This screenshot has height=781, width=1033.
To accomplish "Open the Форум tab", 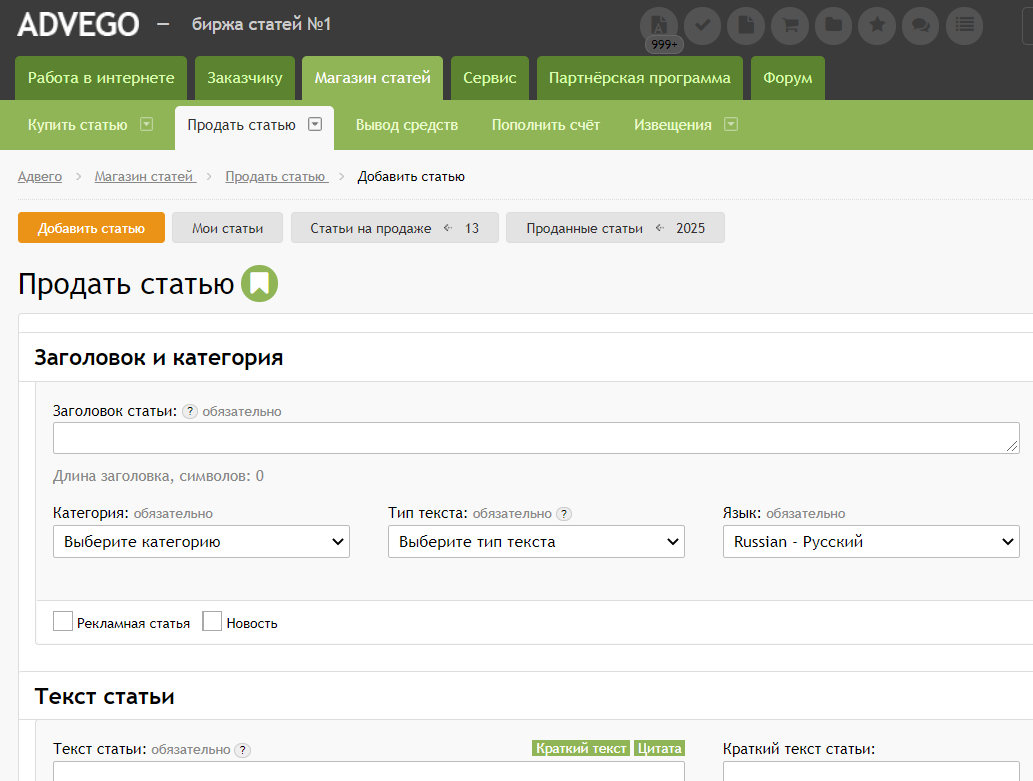I will [787, 78].
